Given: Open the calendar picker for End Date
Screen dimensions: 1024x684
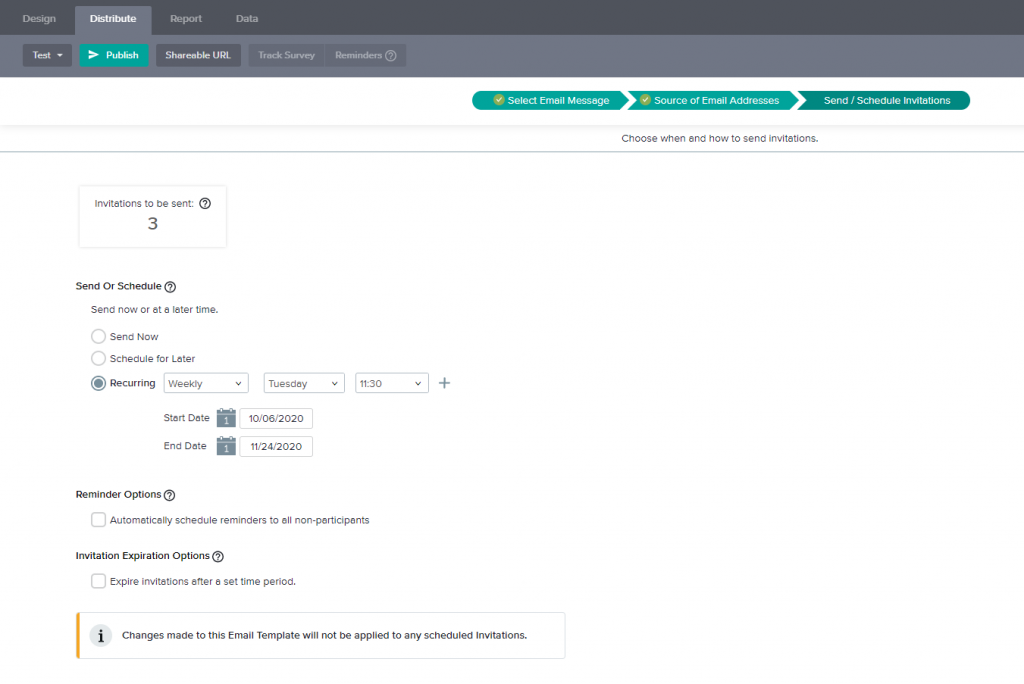Looking at the screenshot, I should (226, 446).
